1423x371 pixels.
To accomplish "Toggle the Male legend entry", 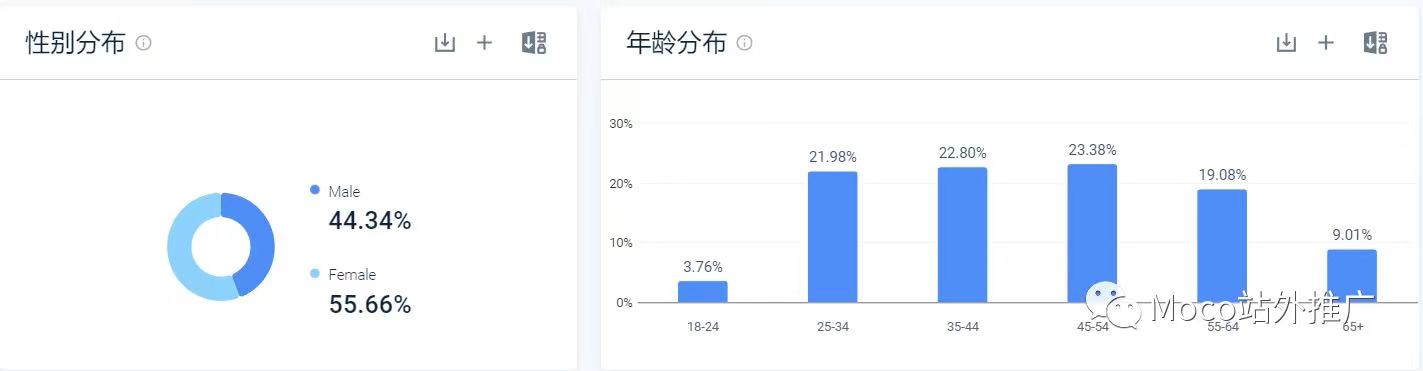I will coord(344,191).
